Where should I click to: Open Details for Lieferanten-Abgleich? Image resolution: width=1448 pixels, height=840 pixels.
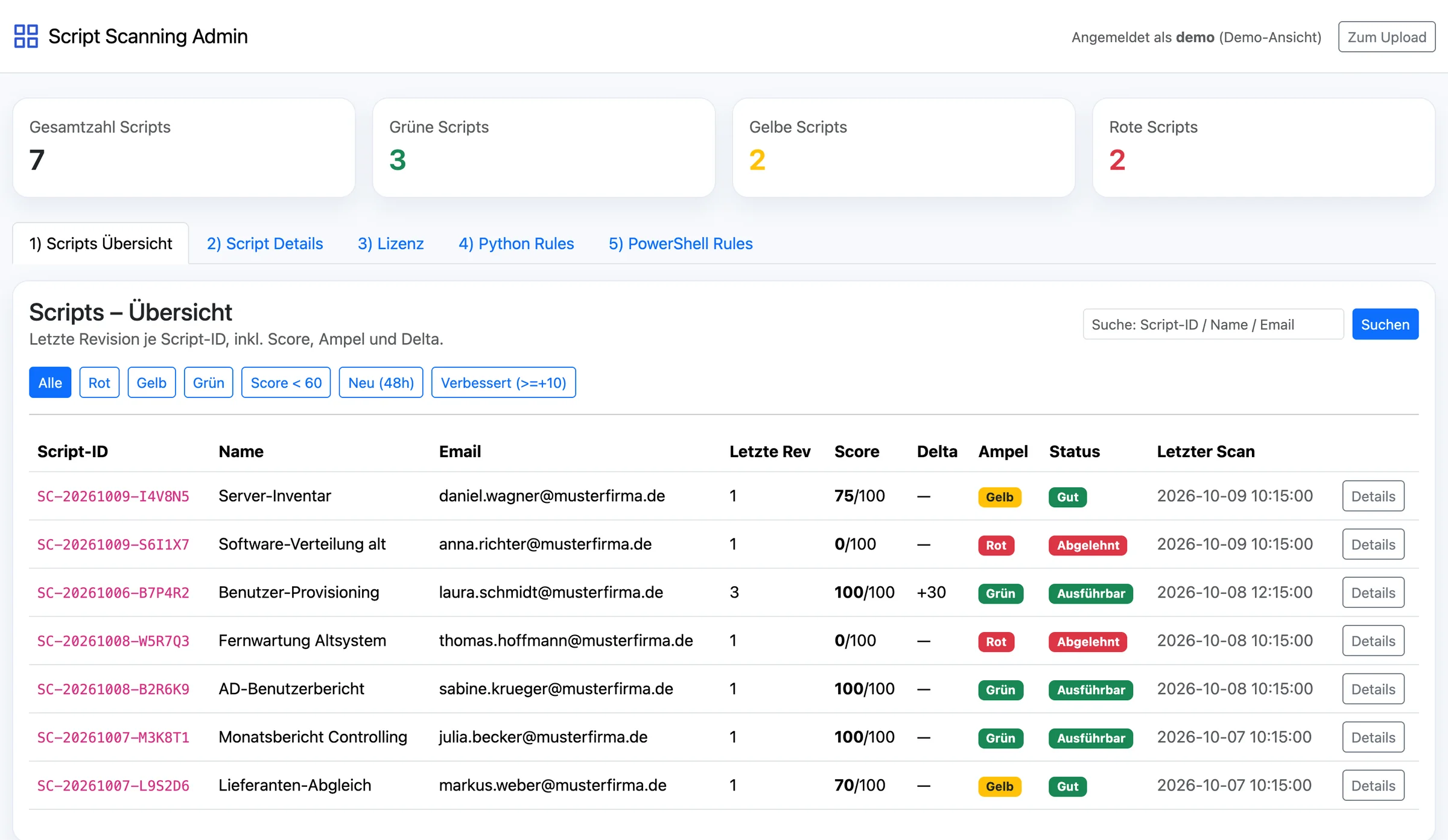[x=1373, y=786]
